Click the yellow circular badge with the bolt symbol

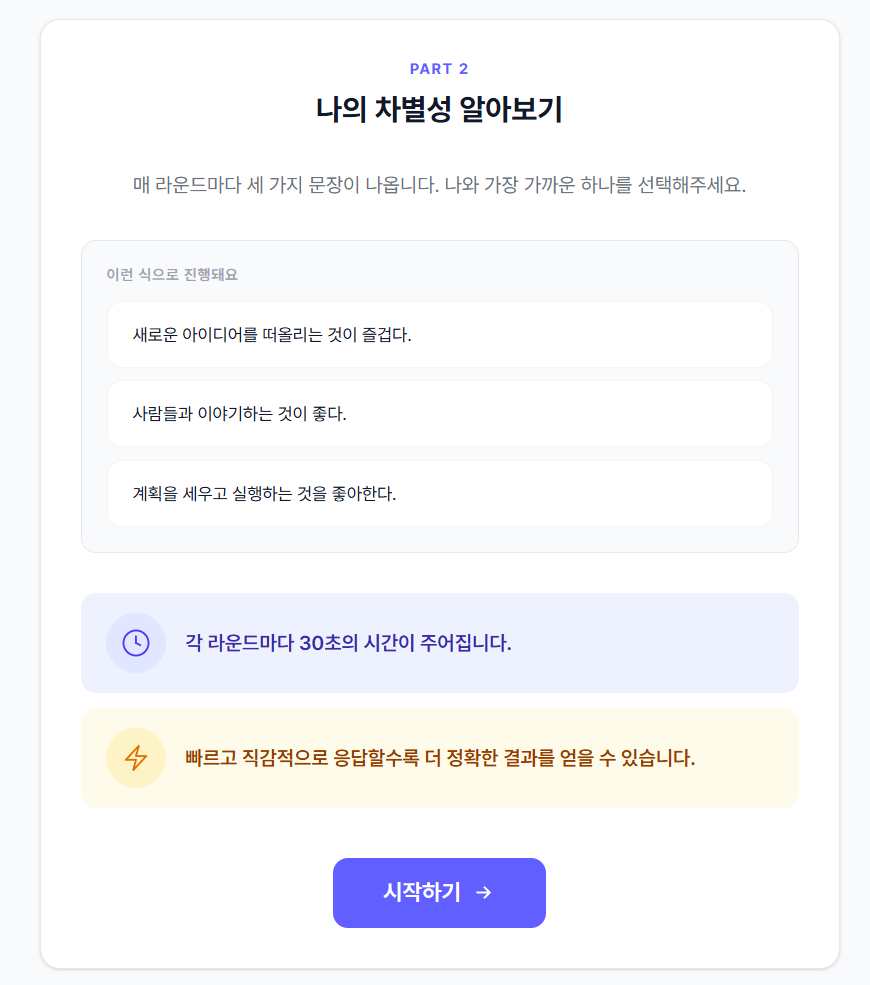[136, 758]
